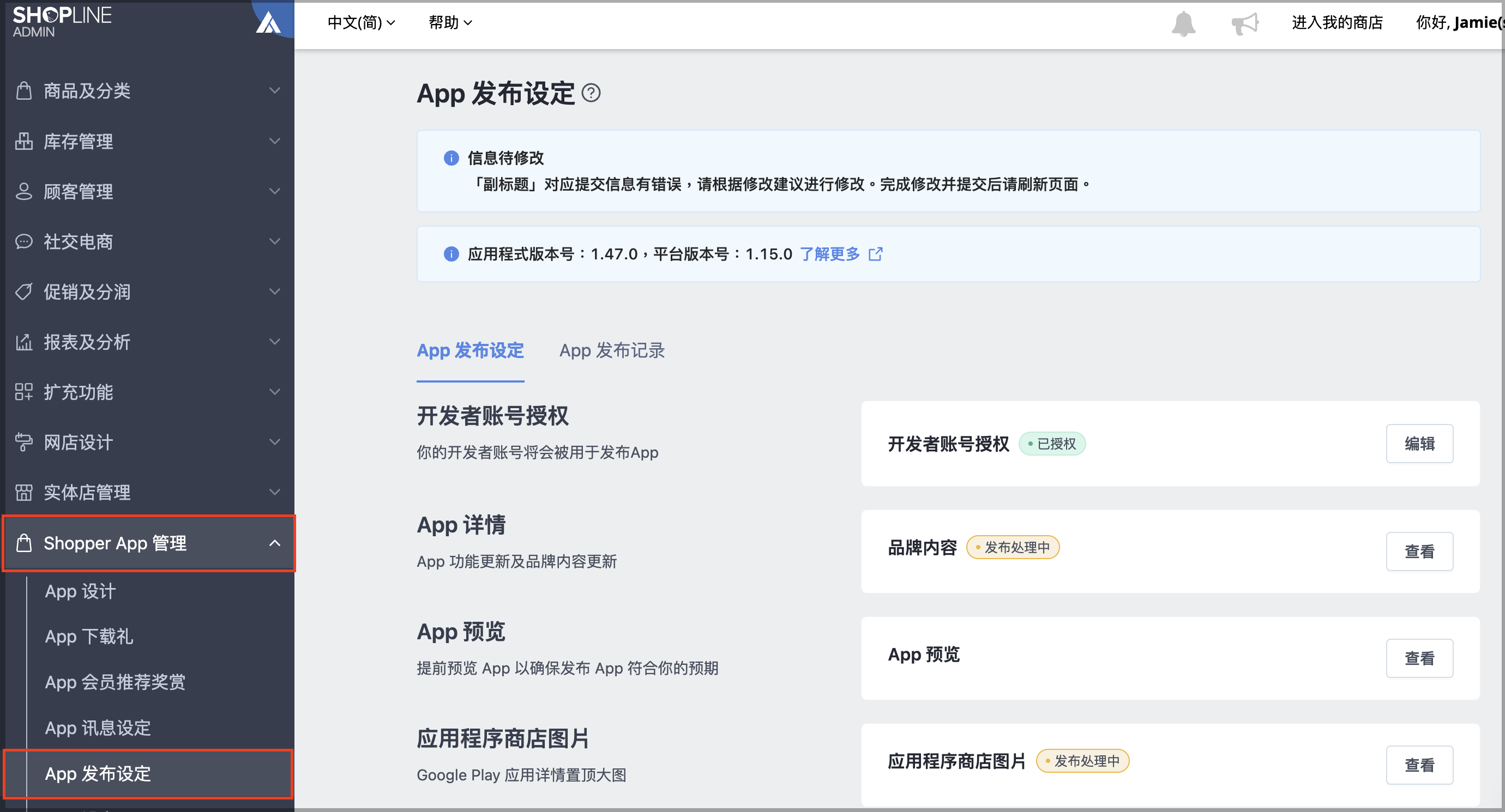
Task: Open App 设计 submenu item
Action: pyautogui.click(x=81, y=591)
